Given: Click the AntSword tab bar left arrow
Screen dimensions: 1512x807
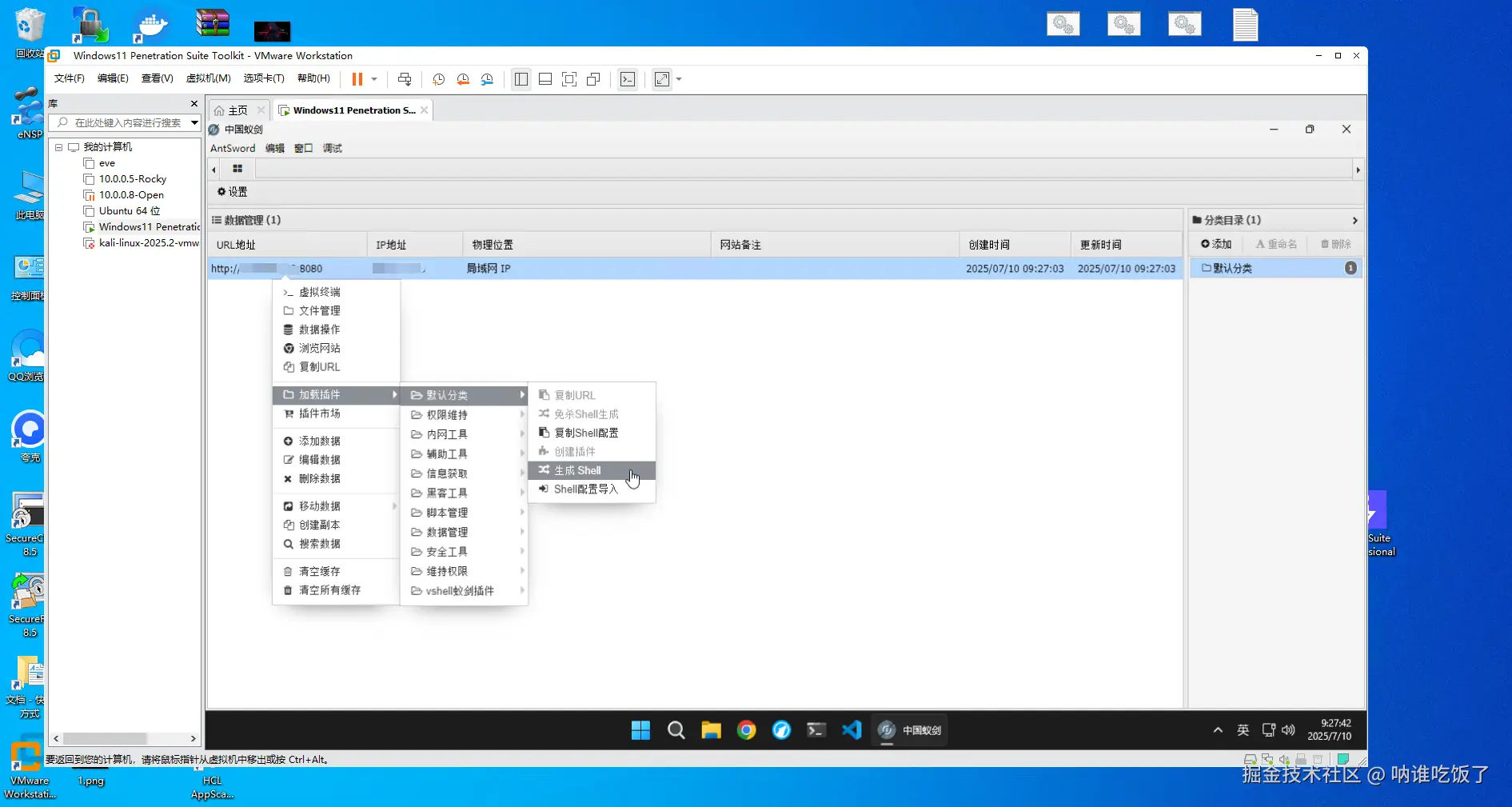Looking at the screenshot, I should tap(213, 170).
